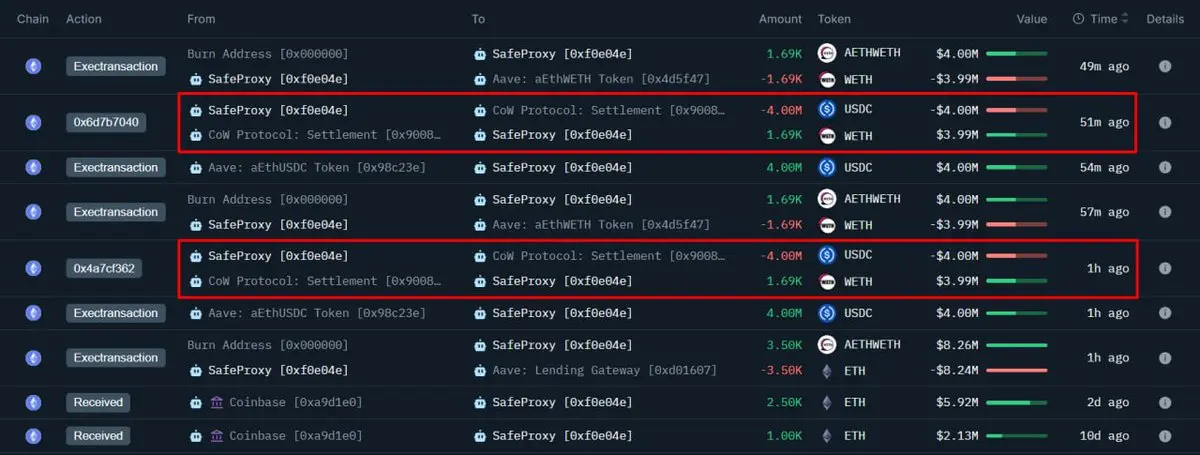Click value bar next to $8.26M

[x=1016, y=345]
